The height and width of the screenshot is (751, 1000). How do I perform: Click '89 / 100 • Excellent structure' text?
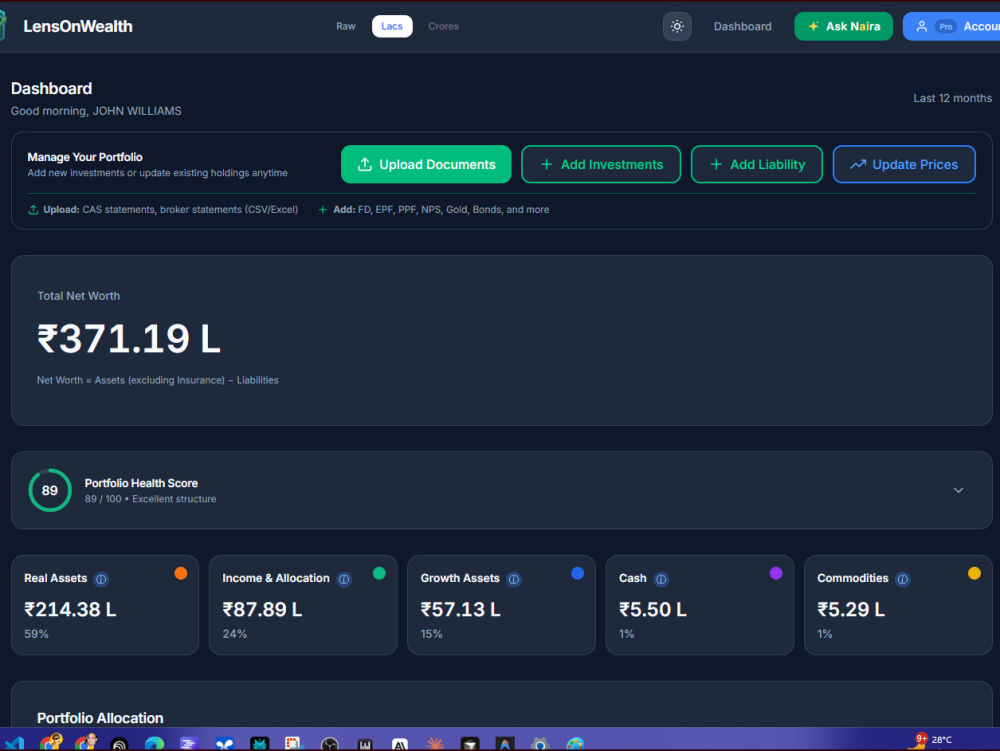point(151,499)
